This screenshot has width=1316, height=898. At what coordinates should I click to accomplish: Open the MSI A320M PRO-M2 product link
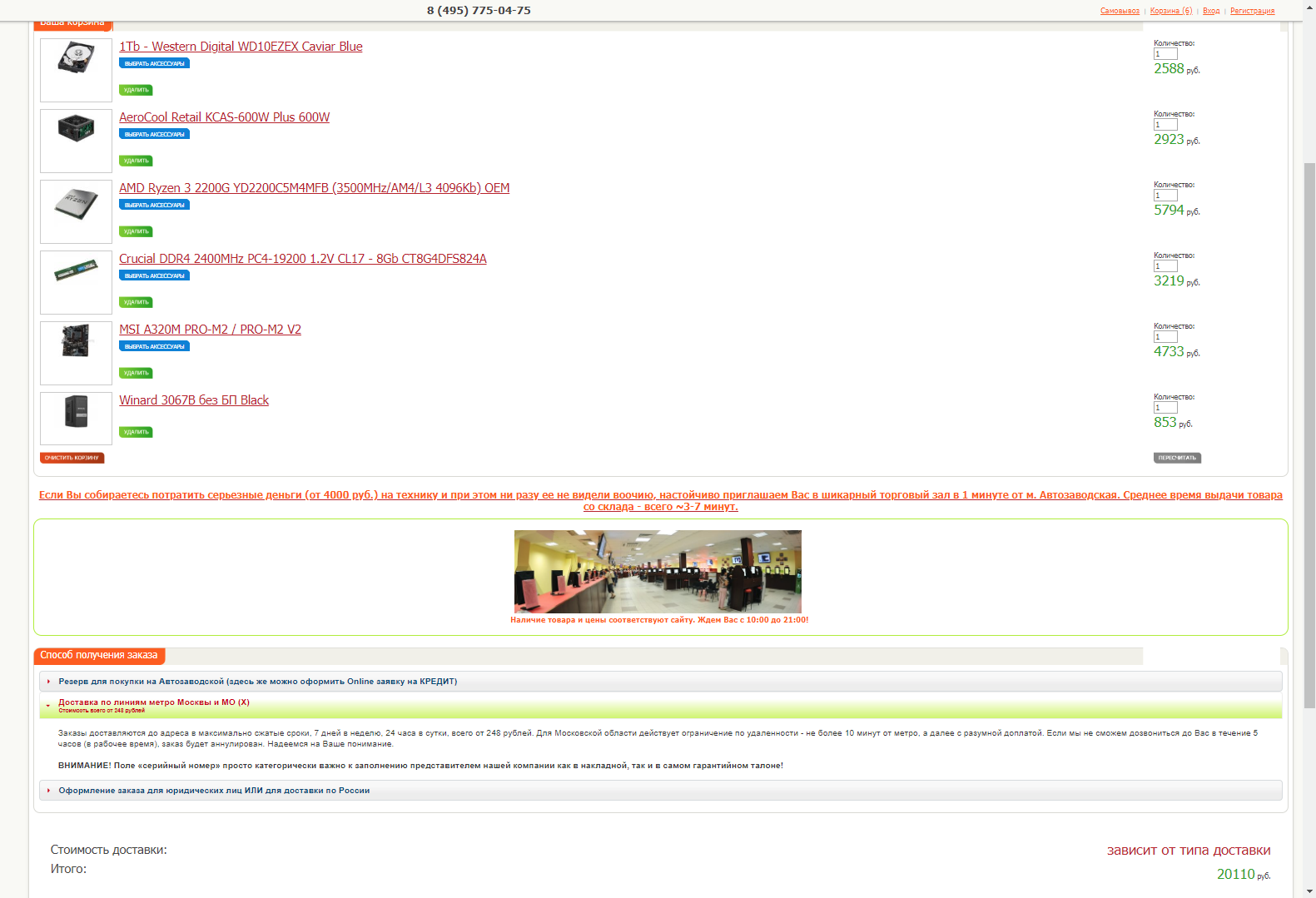click(210, 330)
